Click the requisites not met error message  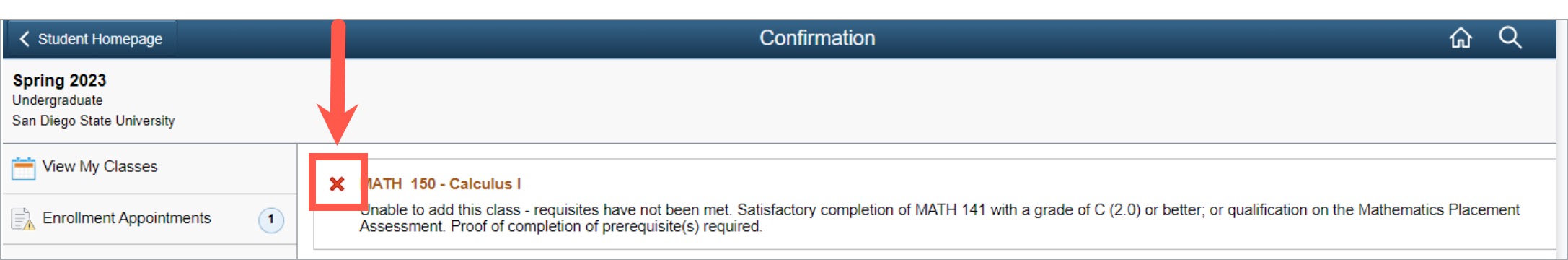pyautogui.click(x=939, y=218)
